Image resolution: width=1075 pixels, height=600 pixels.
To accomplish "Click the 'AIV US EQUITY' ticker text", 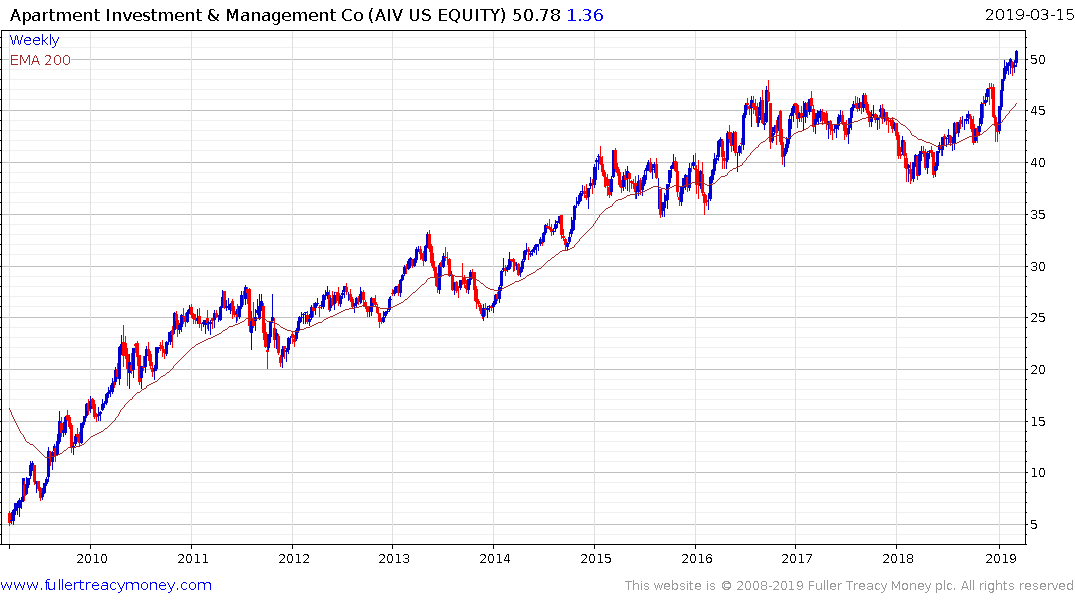I will click(x=437, y=15).
